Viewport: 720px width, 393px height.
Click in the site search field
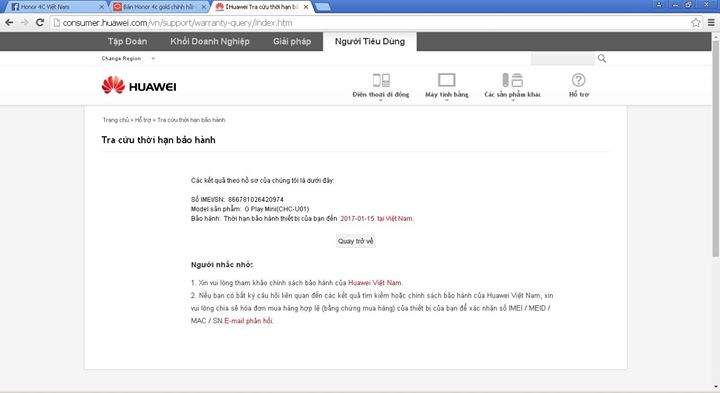coord(562,58)
